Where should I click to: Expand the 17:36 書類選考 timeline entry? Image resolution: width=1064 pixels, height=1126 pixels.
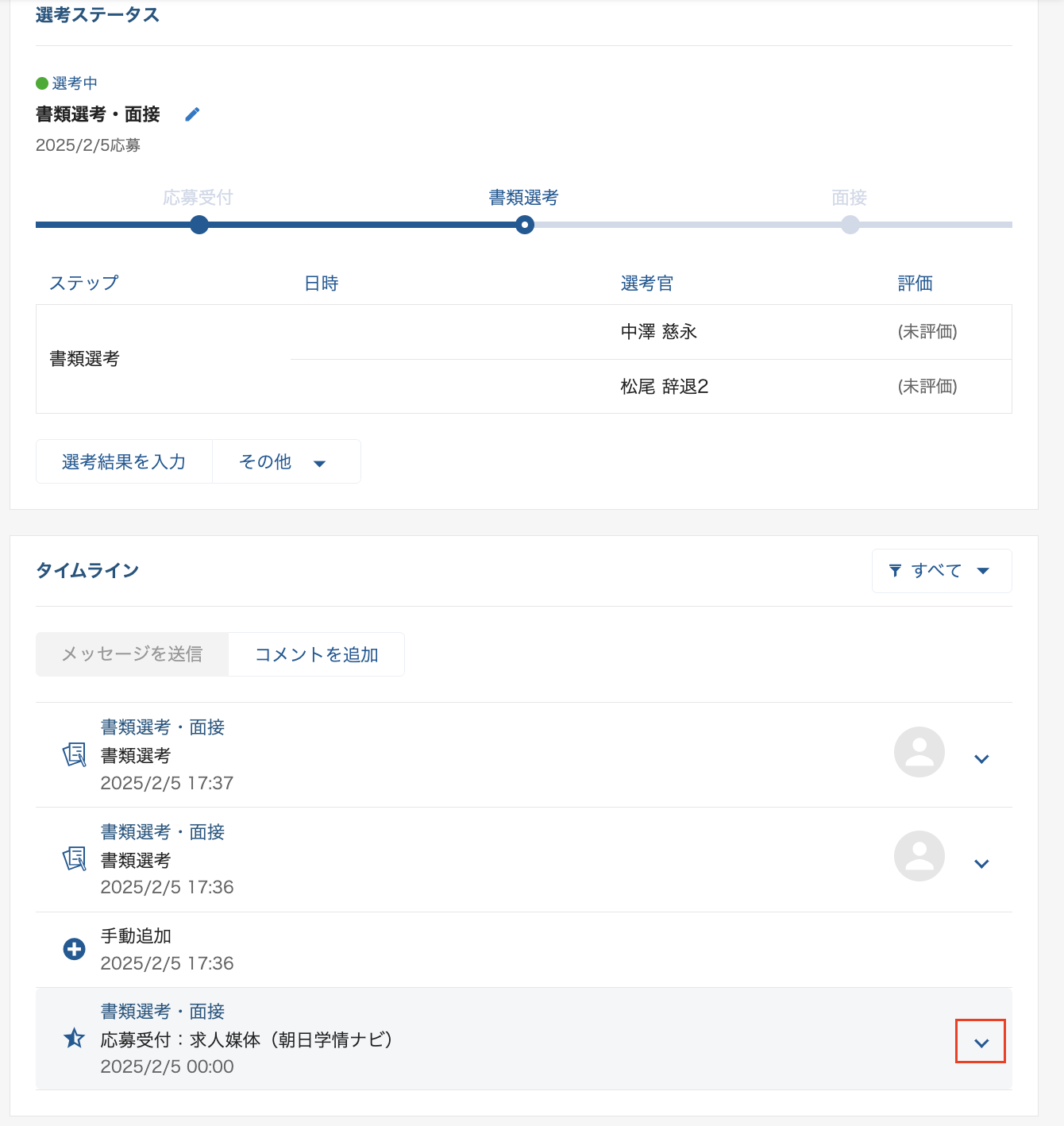click(981, 864)
